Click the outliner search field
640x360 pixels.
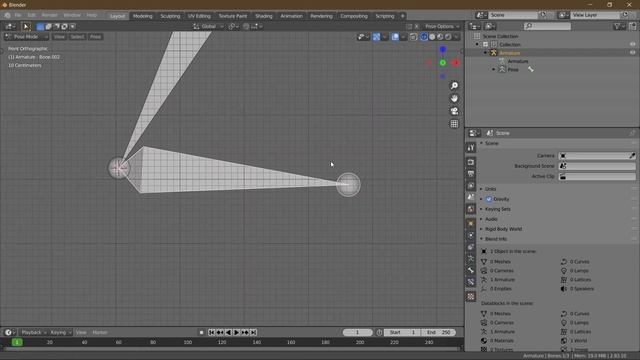pyautogui.click(x=547, y=26)
